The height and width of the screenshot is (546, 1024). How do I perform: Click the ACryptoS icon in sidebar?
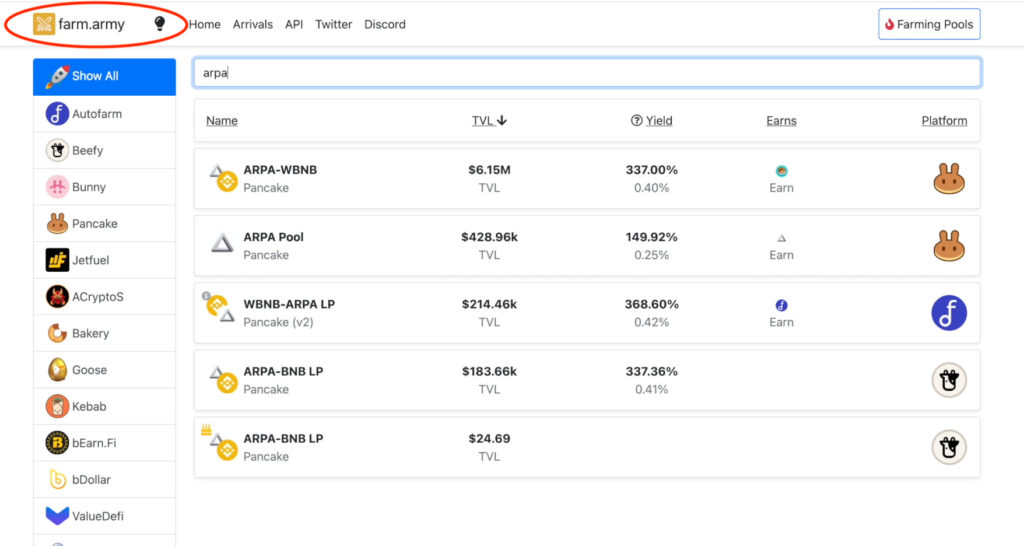(x=57, y=297)
